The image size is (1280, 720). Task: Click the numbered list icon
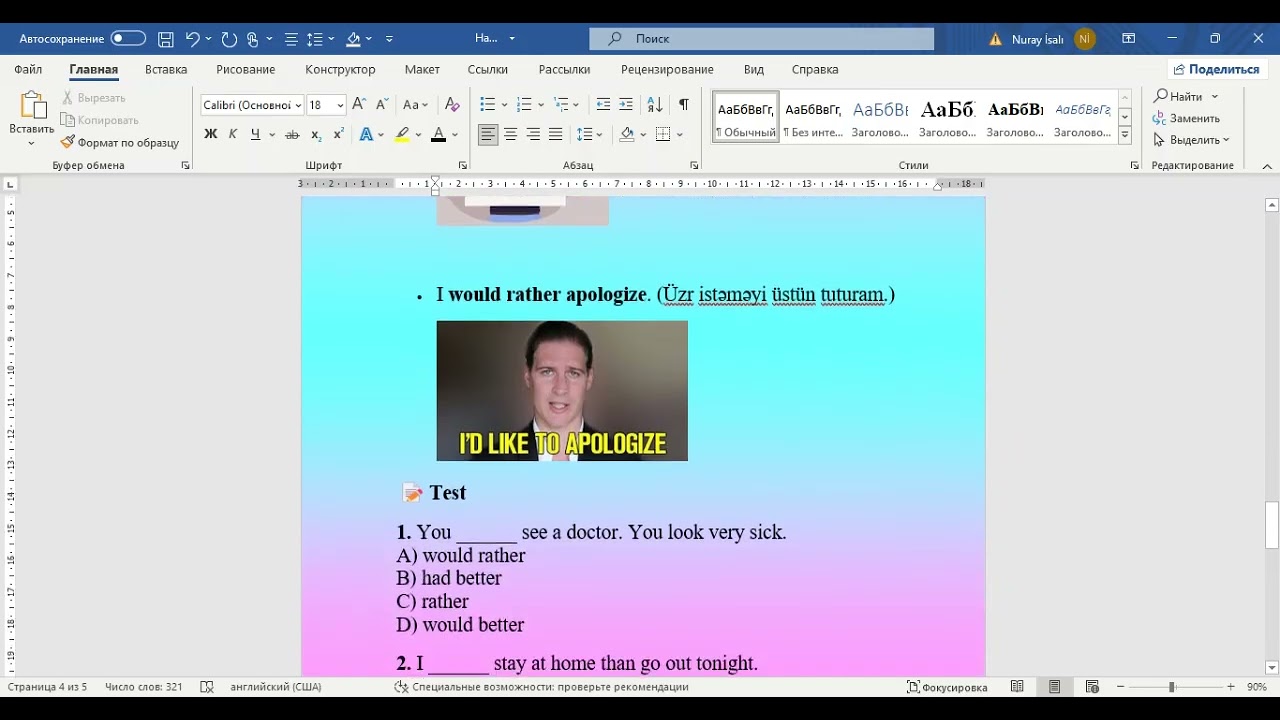click(524, 105)
